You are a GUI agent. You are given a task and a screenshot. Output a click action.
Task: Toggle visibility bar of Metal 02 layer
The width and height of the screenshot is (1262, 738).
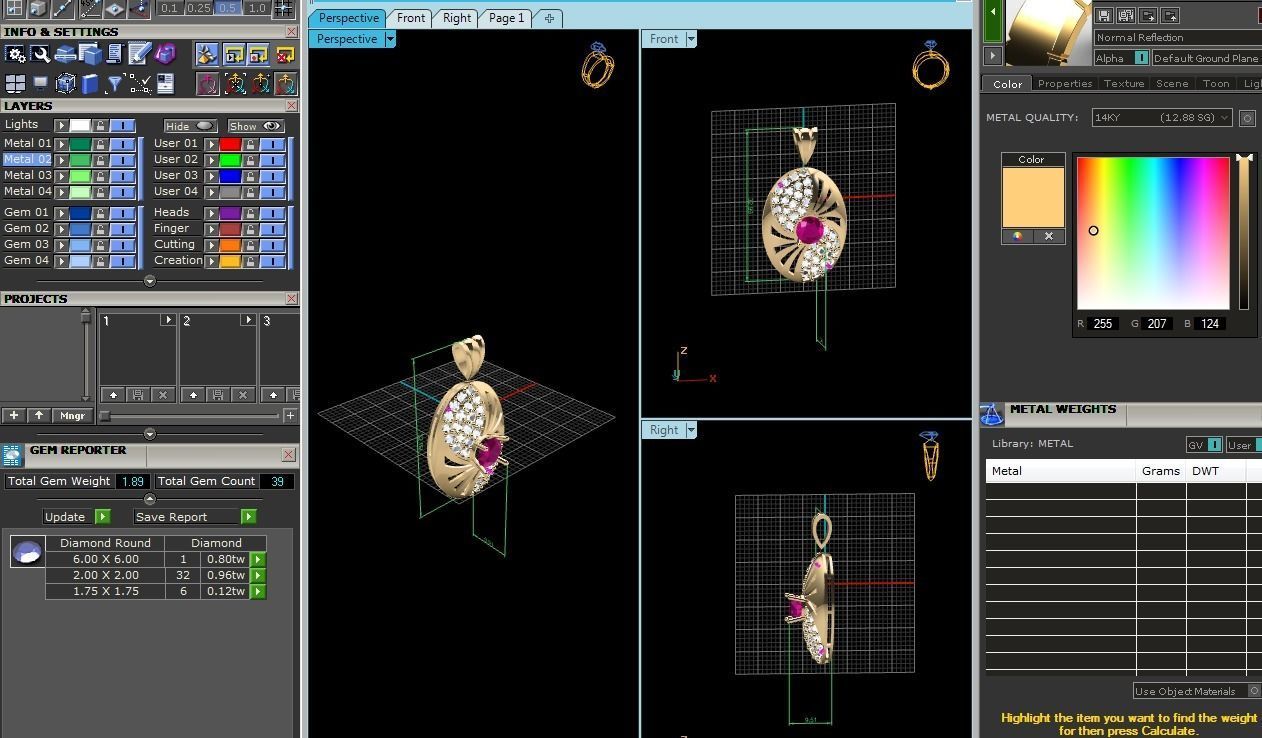pyautogui.click(x=122, y=160)
